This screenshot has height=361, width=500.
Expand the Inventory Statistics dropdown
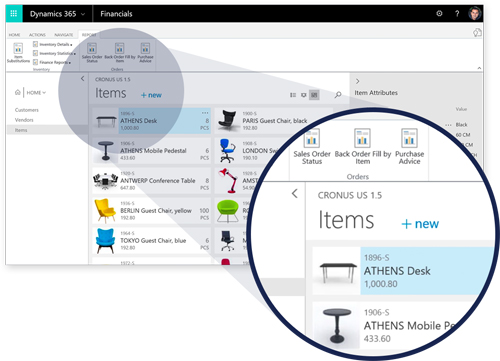[54, 53]
